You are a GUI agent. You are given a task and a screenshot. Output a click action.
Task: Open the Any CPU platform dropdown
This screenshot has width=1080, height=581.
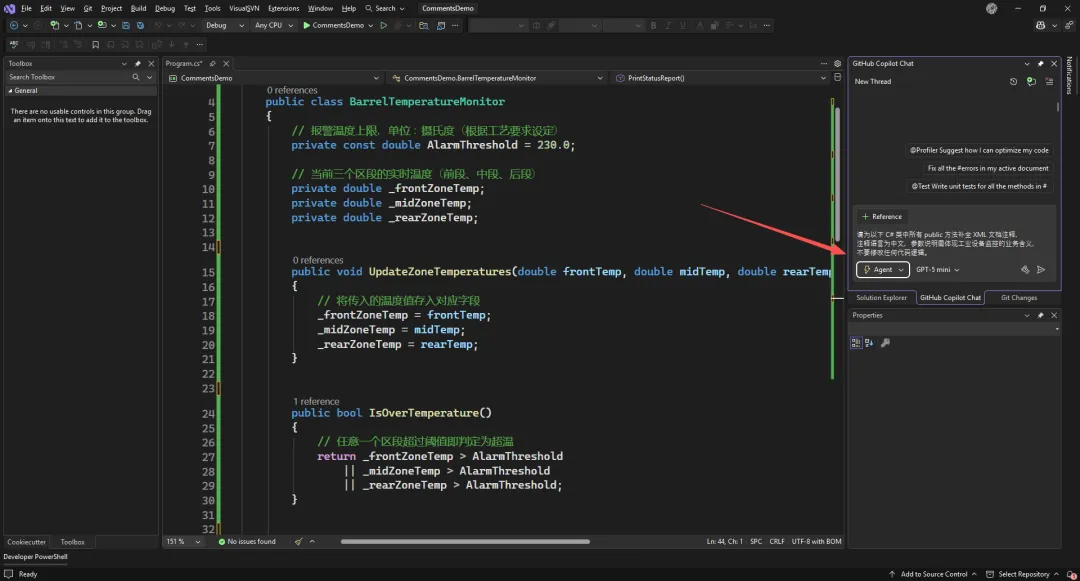(273, 25)
